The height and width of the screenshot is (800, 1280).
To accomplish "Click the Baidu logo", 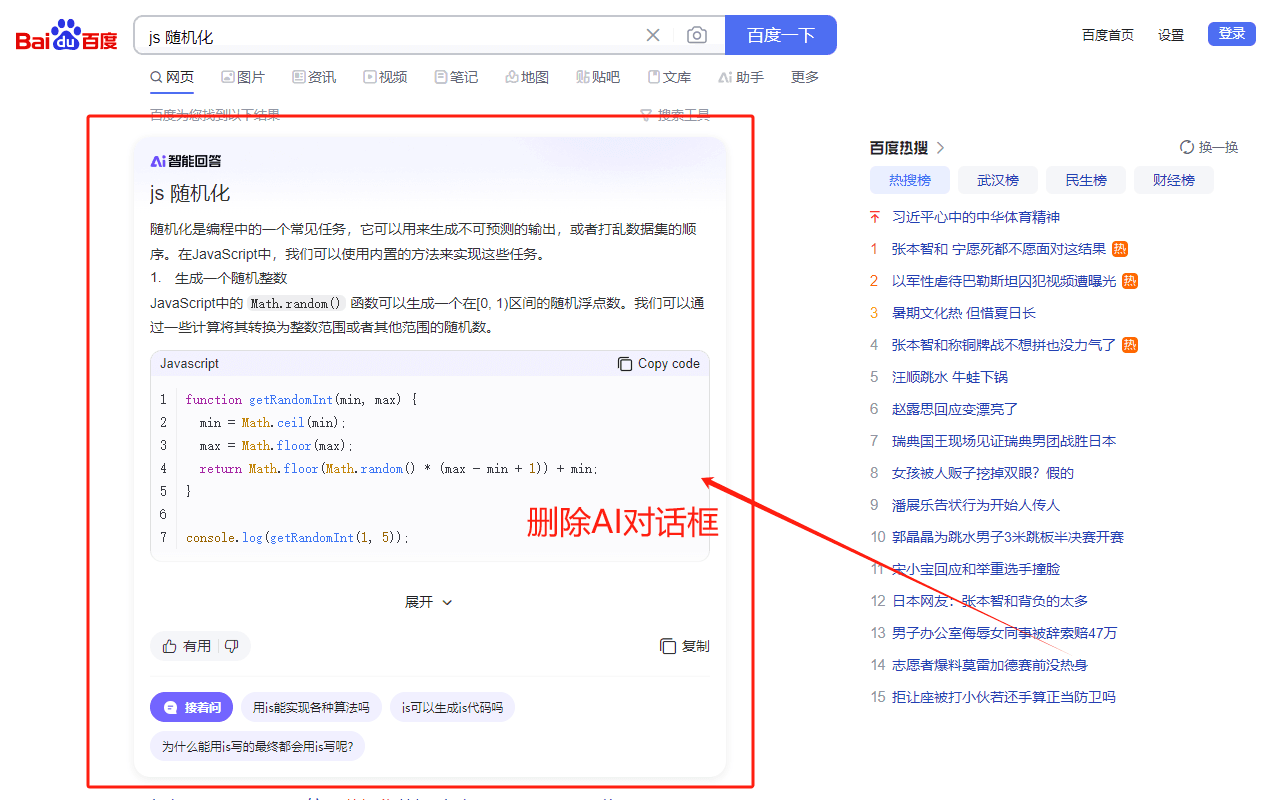I will click(x=66, y=36).
